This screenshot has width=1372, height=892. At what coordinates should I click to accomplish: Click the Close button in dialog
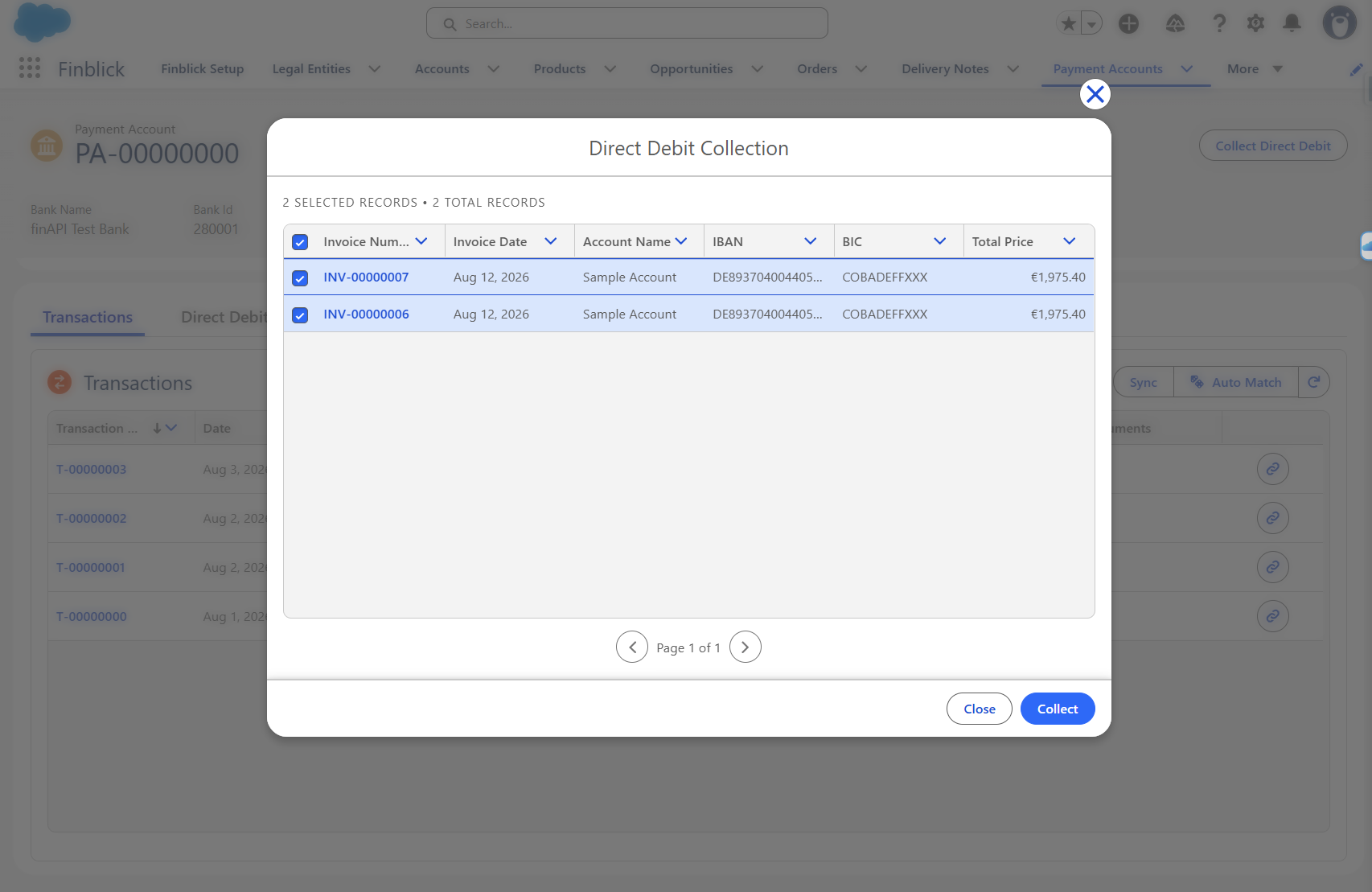pos(980,709)
